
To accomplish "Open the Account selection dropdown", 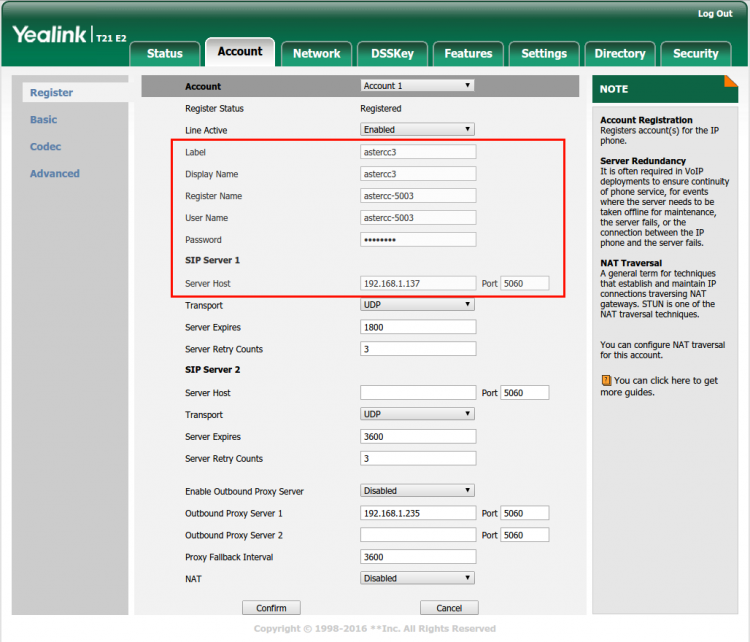I will pos(417,86).
